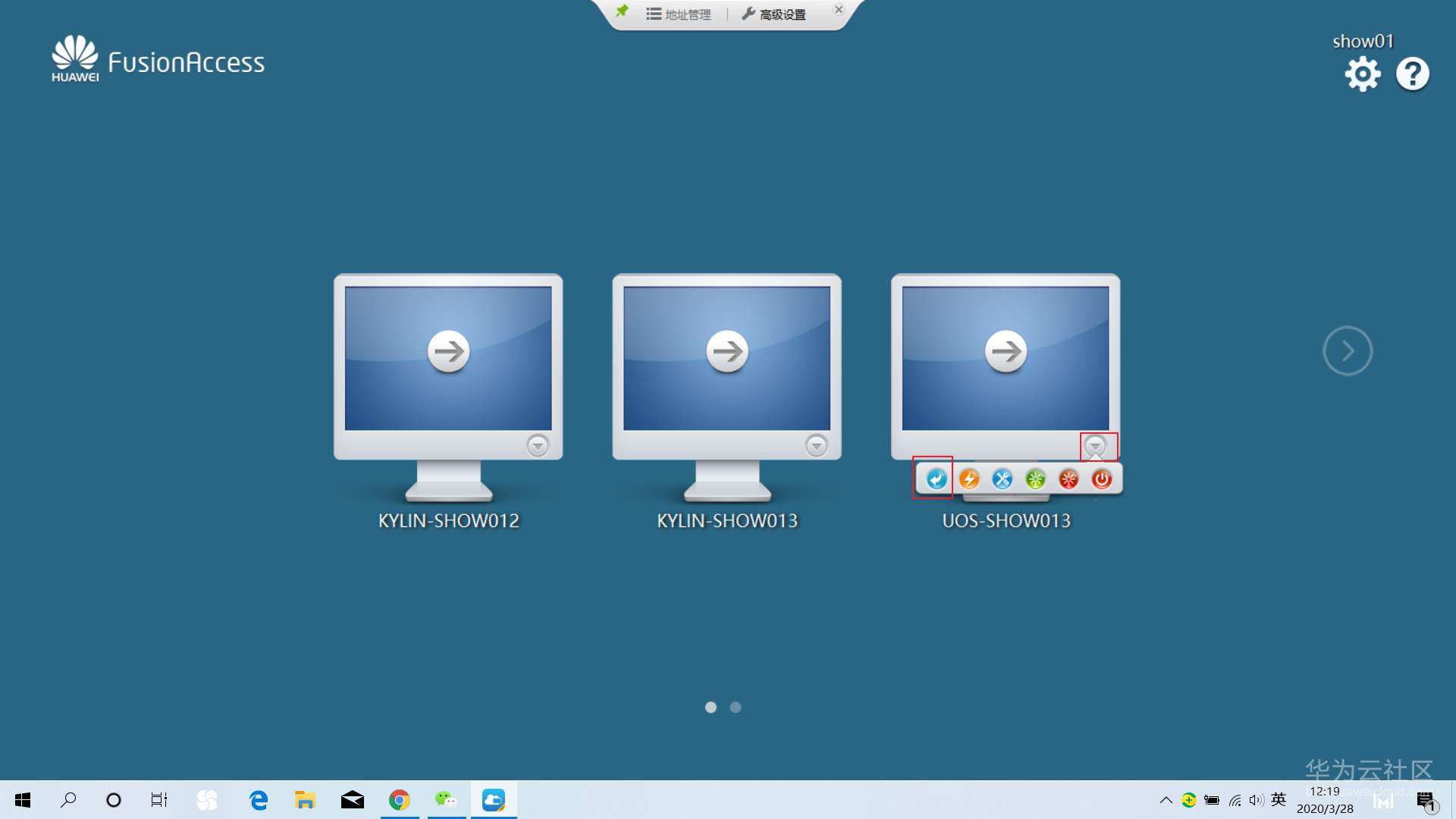The height and width of the screenshot is (819, 1456).
Task: Open Chrome from the Windows taskbar
Action: pos(400,800)
